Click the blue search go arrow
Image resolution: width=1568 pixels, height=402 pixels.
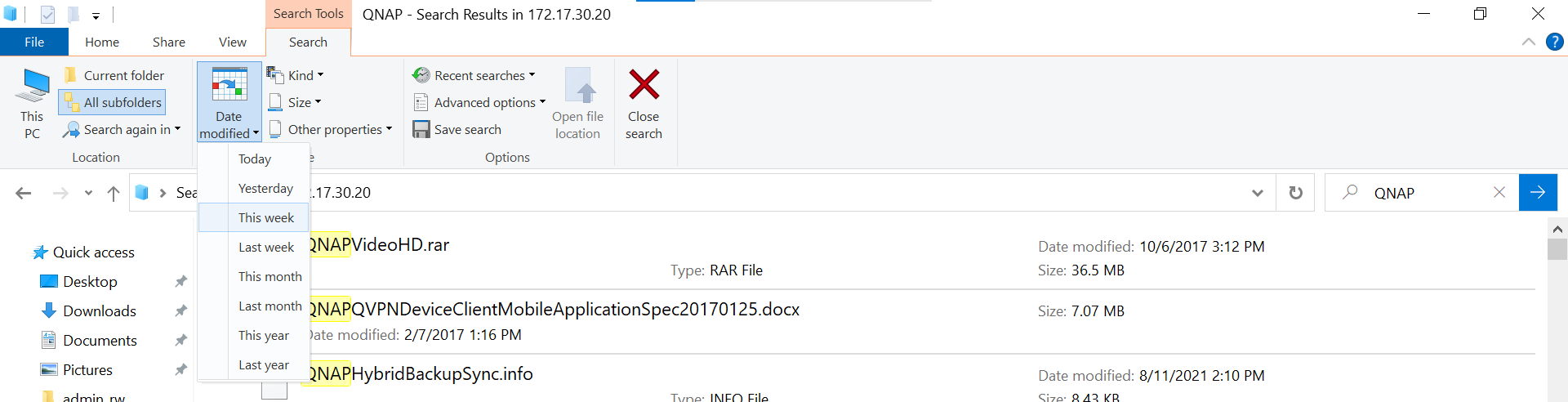point(1538,193)
